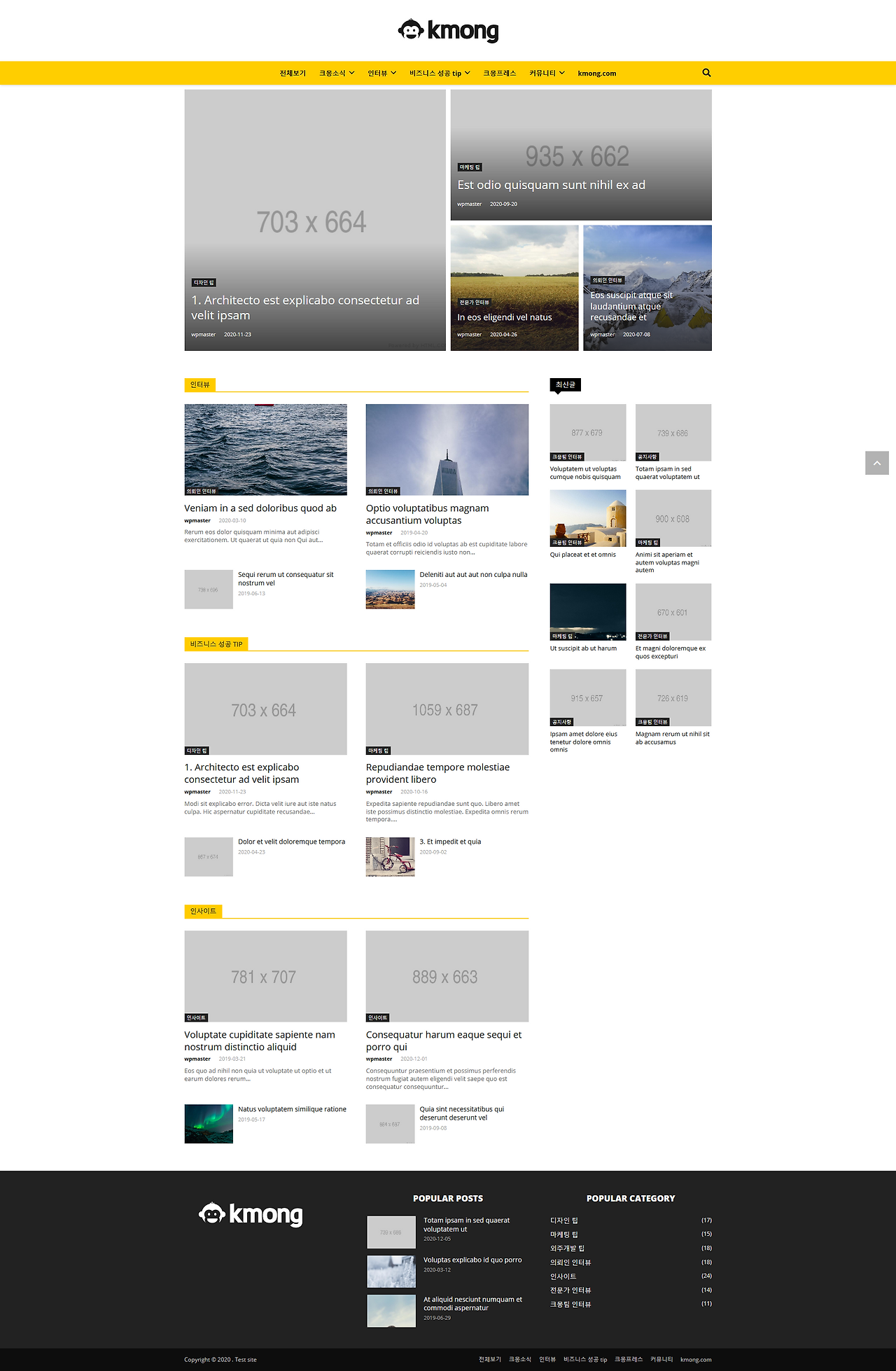Open 크몽프레스 in the top navigation bar

[500, 74]
